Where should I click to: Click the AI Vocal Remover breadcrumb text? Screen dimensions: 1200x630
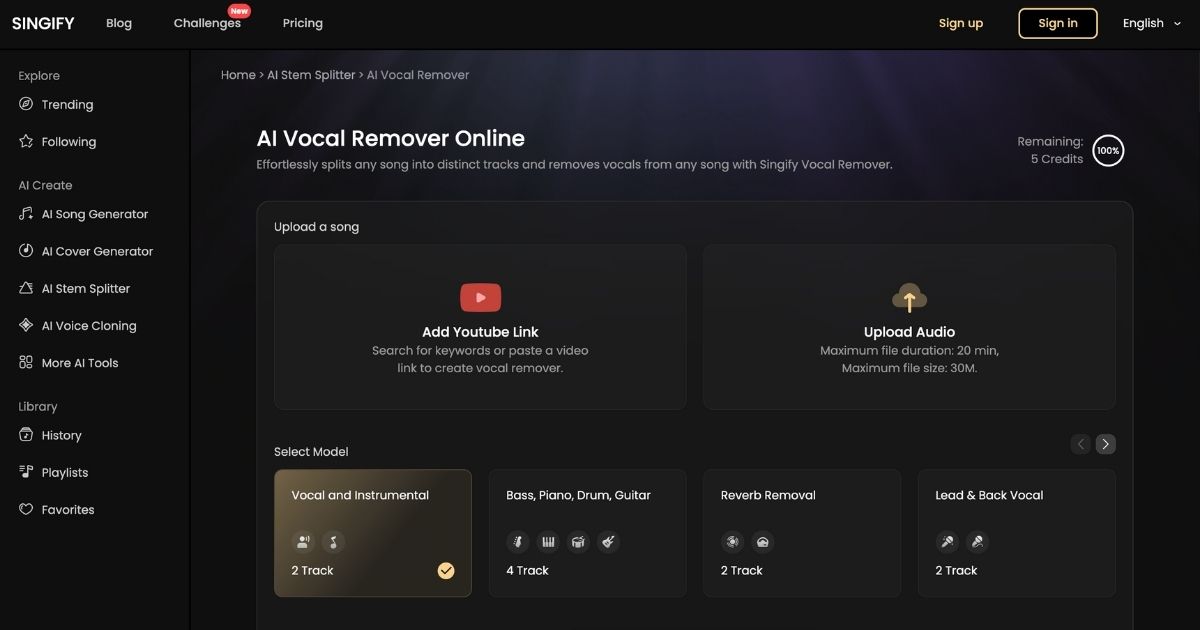(x=418, y=75)
